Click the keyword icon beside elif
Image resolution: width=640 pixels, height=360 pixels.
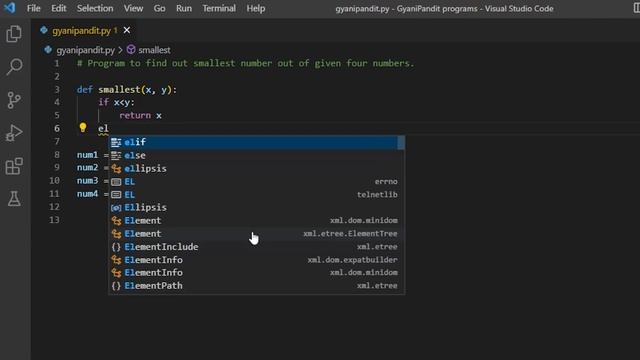(116, 142)
